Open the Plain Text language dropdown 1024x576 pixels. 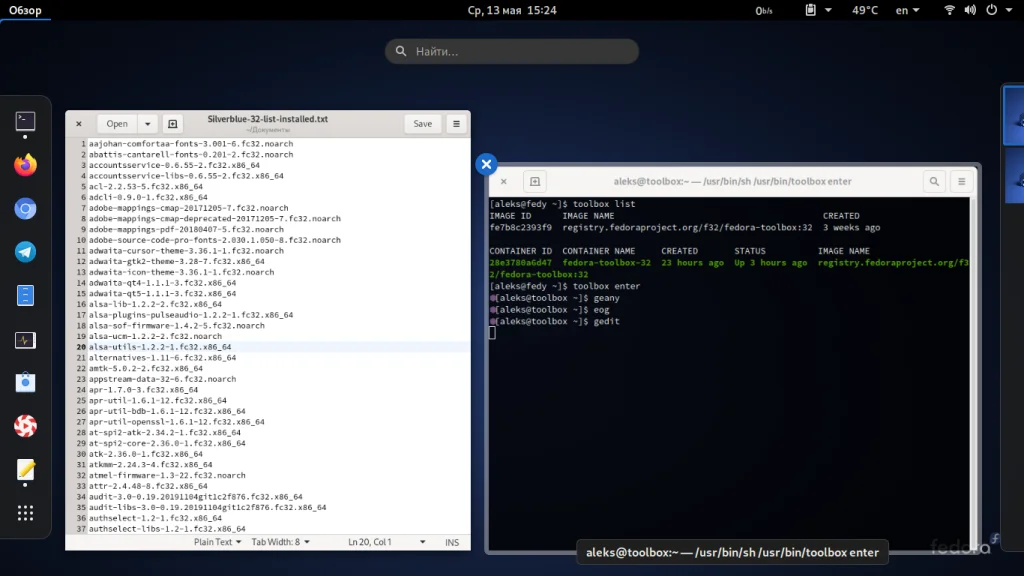[218, 542]
